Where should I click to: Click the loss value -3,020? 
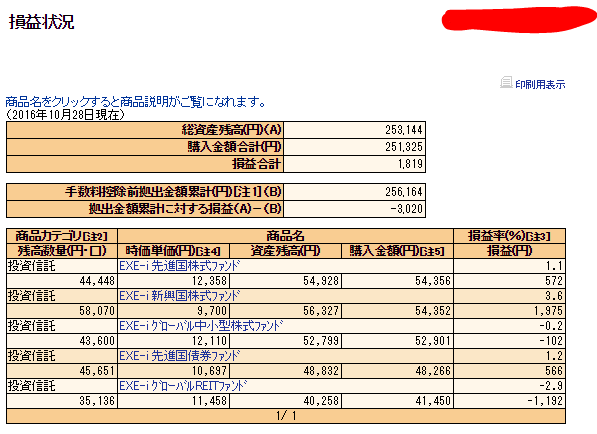[407, 209]
